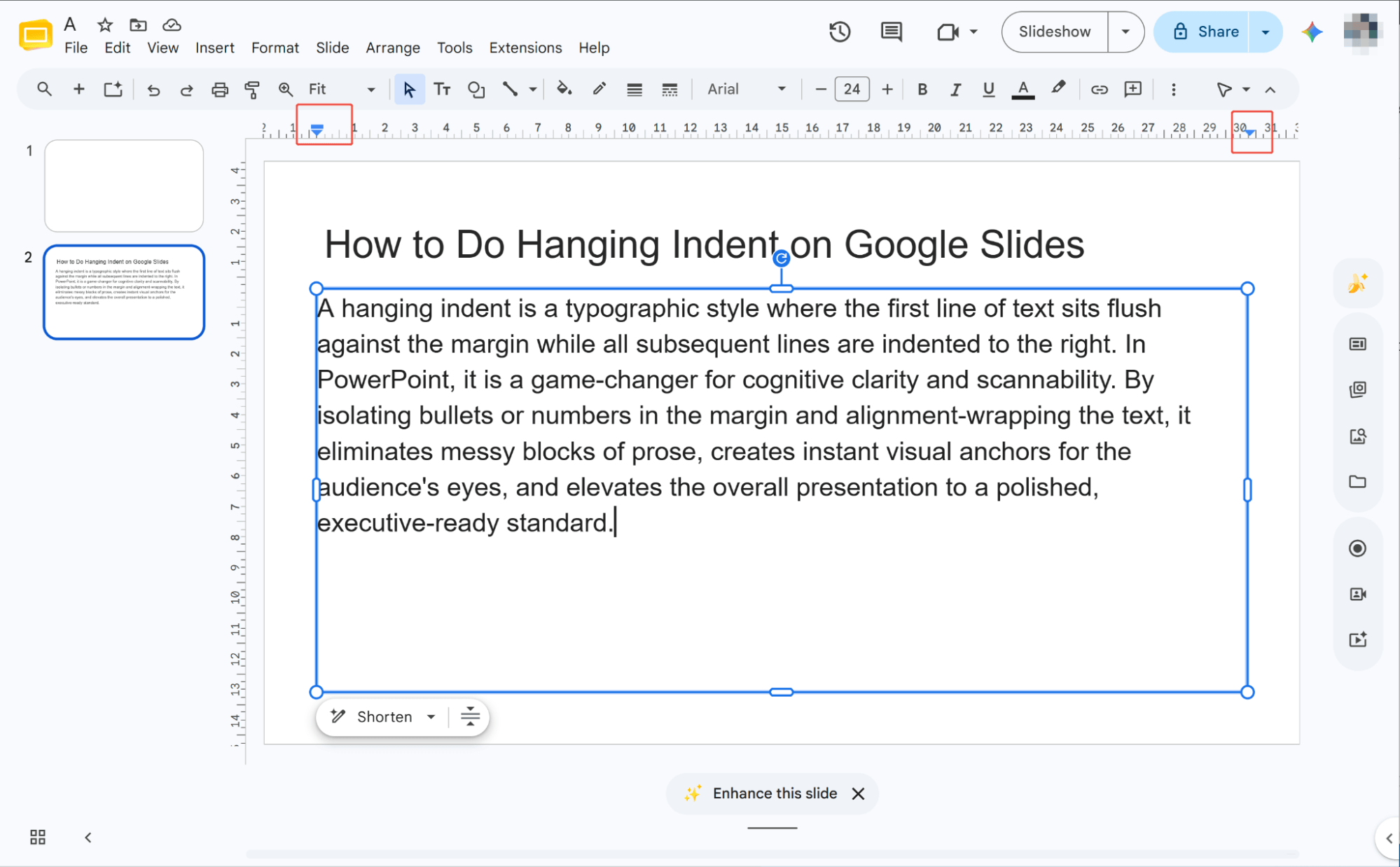Click the move to folder icon
Image resolution: width=1400 pixels, height=867 pixels.
[x=138, y=25]
